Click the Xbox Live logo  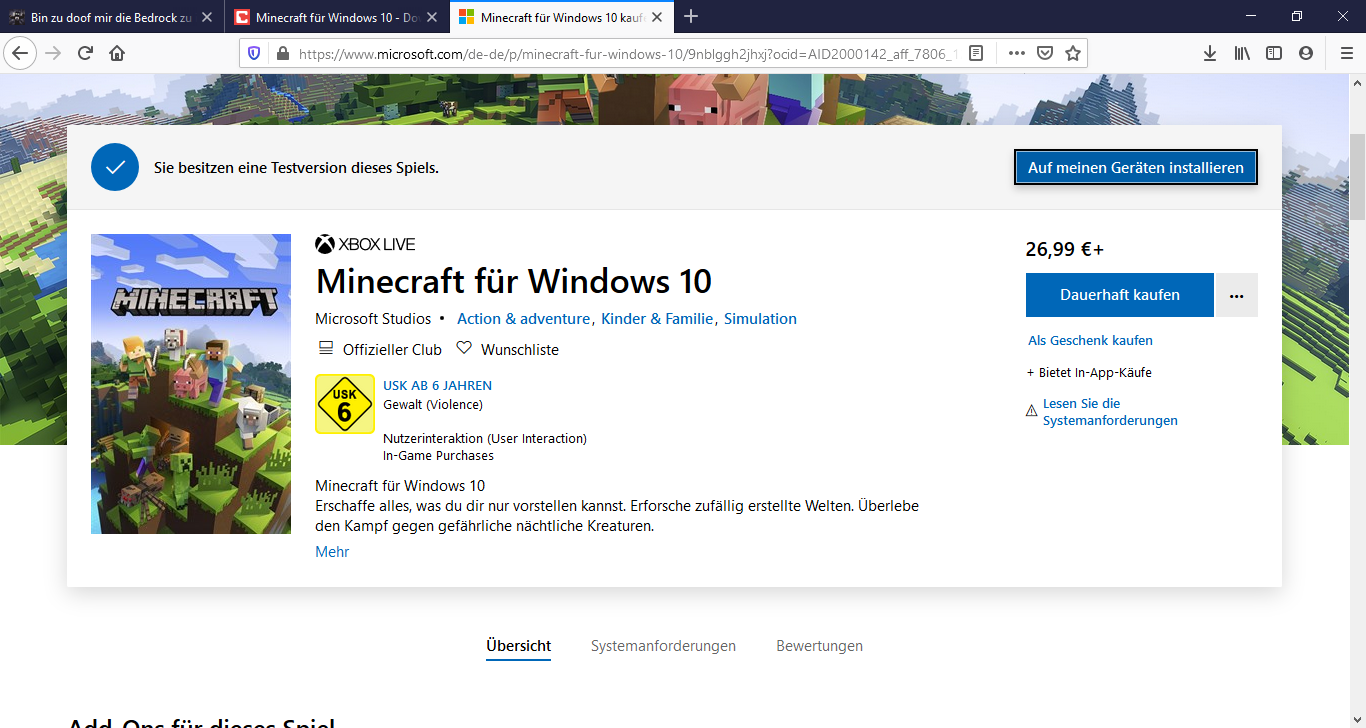pos(365,244)
